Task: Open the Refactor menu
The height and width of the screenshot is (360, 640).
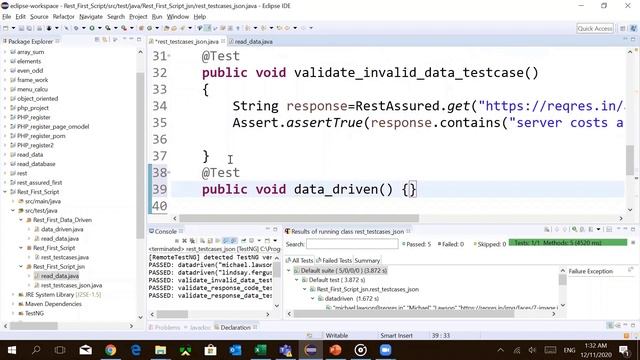Action: pyautogui.click(x=64, y=17)
